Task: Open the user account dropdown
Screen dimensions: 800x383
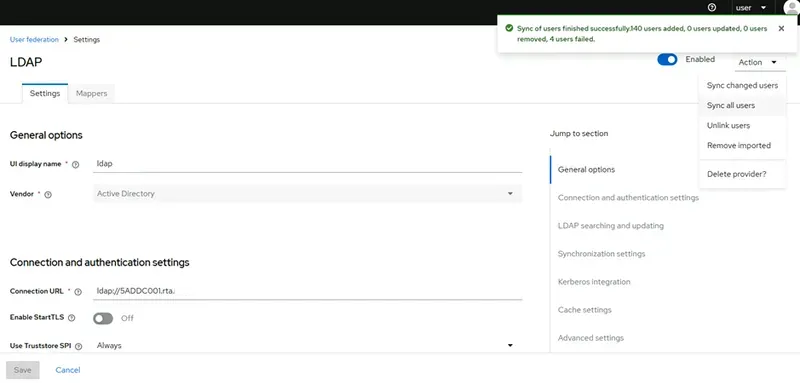Action: point(751,8)
